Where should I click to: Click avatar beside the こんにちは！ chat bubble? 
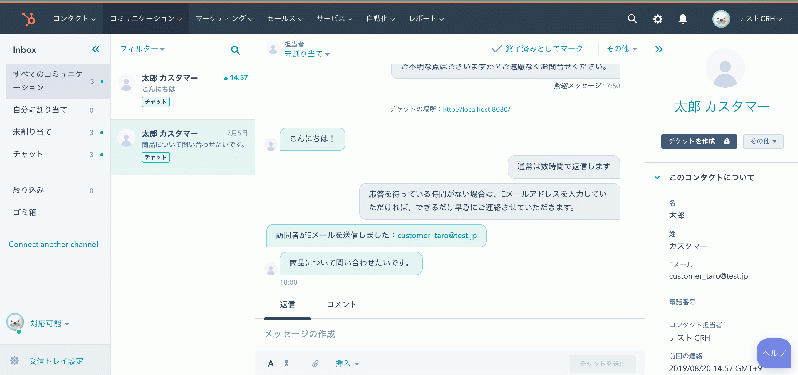coord(271,145)
